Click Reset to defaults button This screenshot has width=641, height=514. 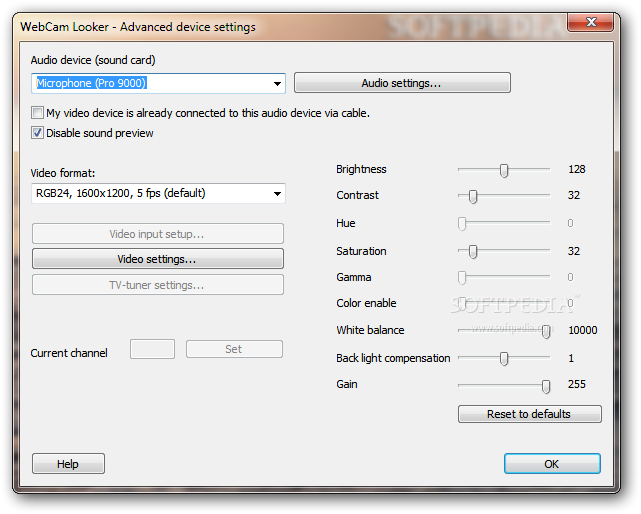(x=529, y=414)
